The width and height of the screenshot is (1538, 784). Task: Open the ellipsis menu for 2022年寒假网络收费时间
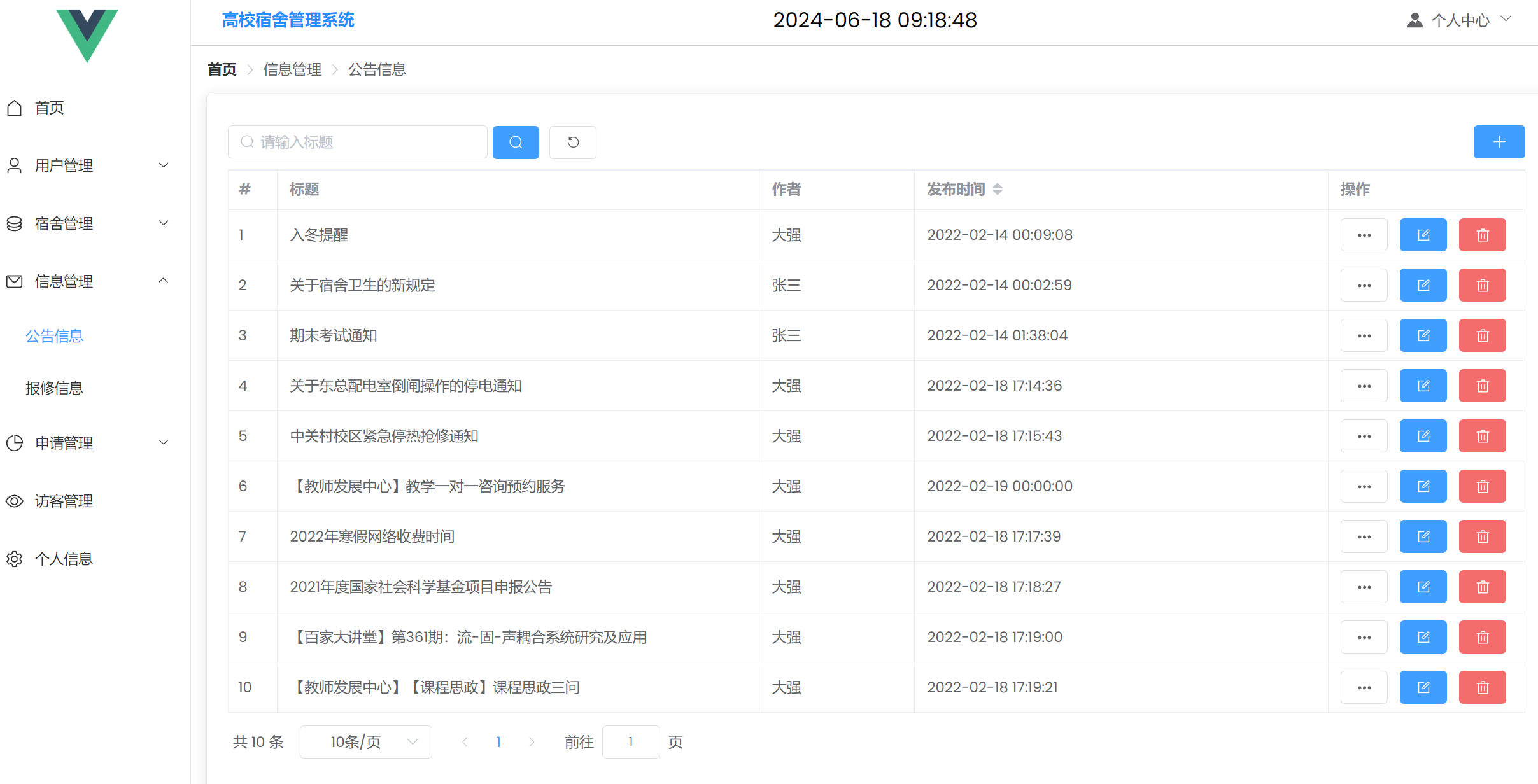point(1364,536)
